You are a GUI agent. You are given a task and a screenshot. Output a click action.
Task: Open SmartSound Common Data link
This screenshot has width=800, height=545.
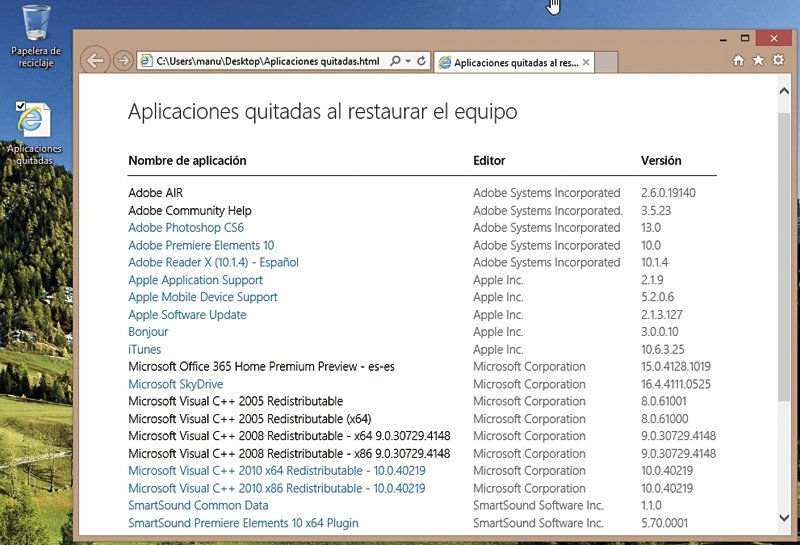click(198, 505)
